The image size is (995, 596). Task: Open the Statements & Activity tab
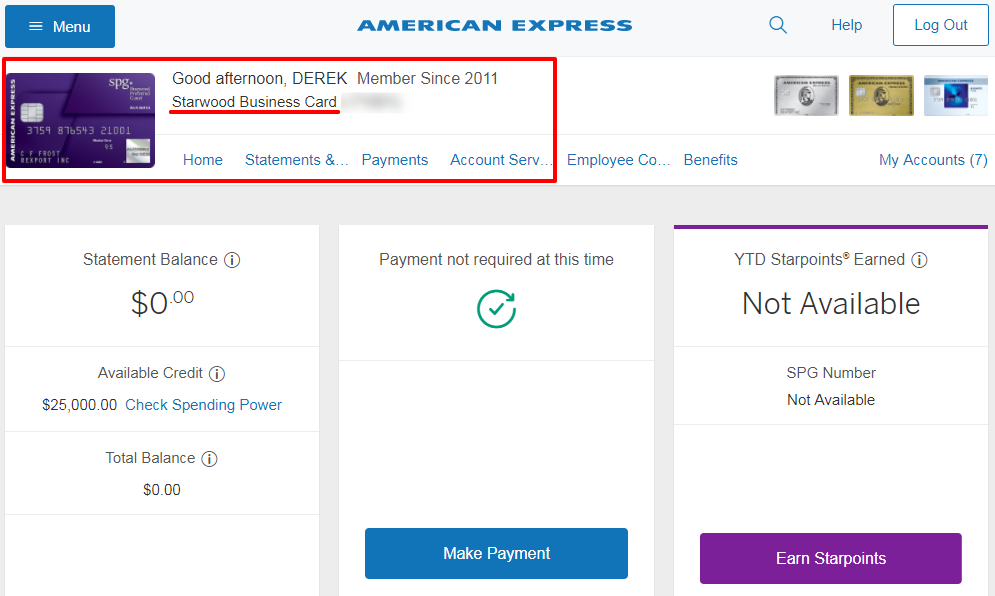click(x=296, y=160)
